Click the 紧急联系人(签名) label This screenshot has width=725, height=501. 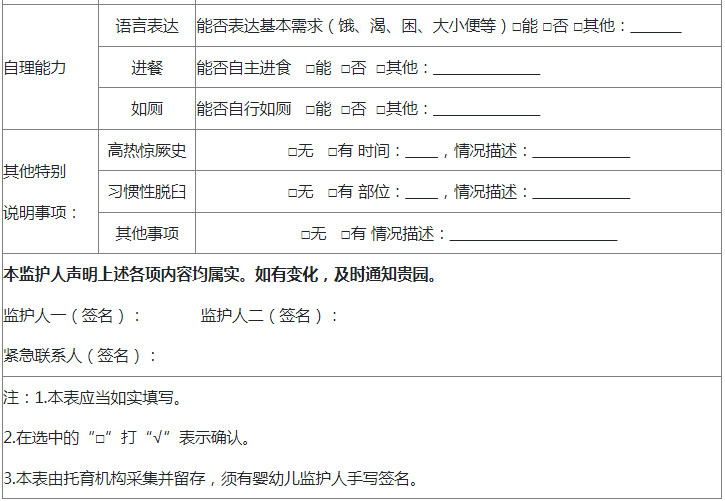pyautogui.click(x=80, y=355)
